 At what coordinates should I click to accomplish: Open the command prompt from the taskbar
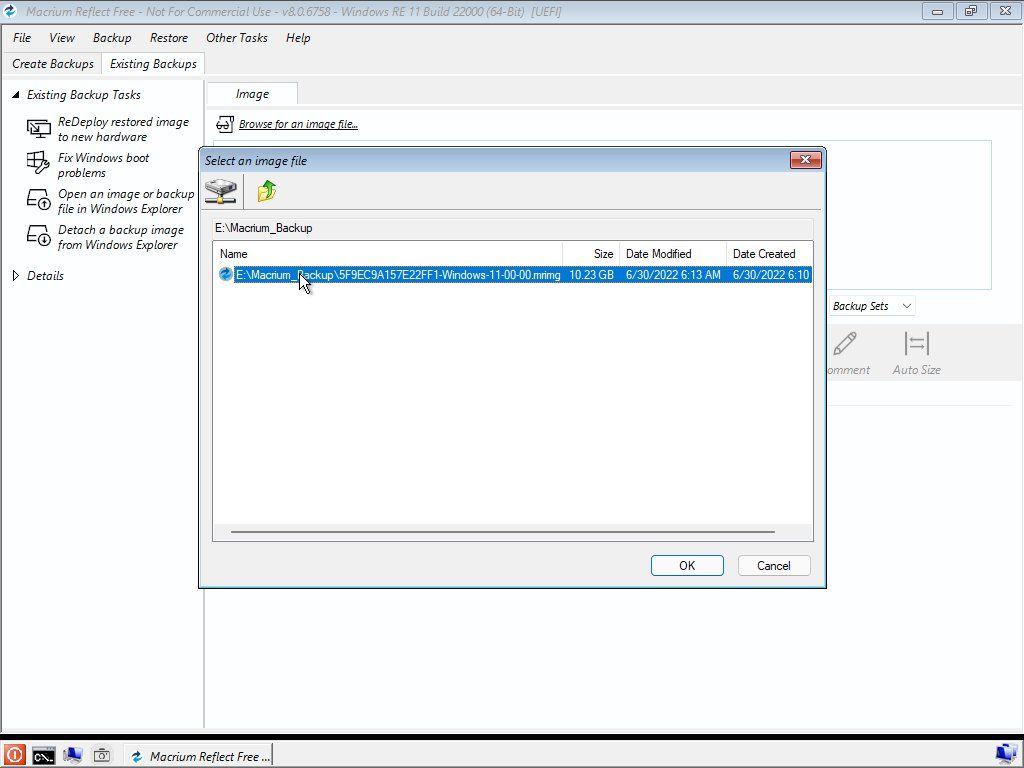coord(44,756)
